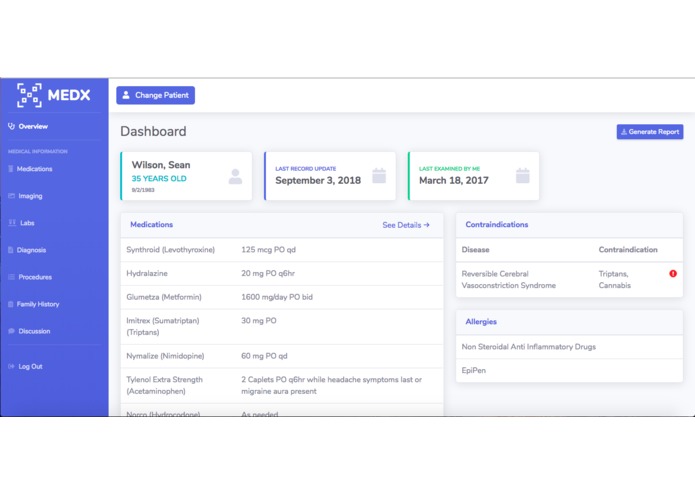The image size is (695, 494).
Task: Click the 60 mg PO qd dosage
Action: (x=264, y=356)
